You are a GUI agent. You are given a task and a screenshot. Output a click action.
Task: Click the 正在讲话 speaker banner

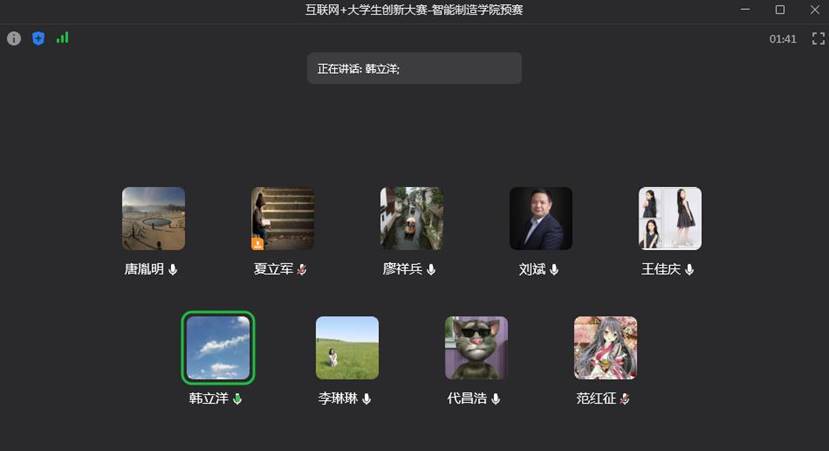click(414, 68)
